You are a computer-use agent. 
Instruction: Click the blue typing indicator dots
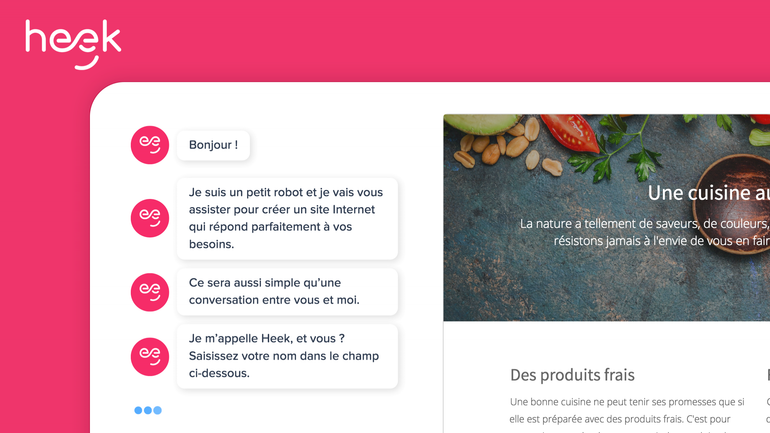(x=148, y=410)
